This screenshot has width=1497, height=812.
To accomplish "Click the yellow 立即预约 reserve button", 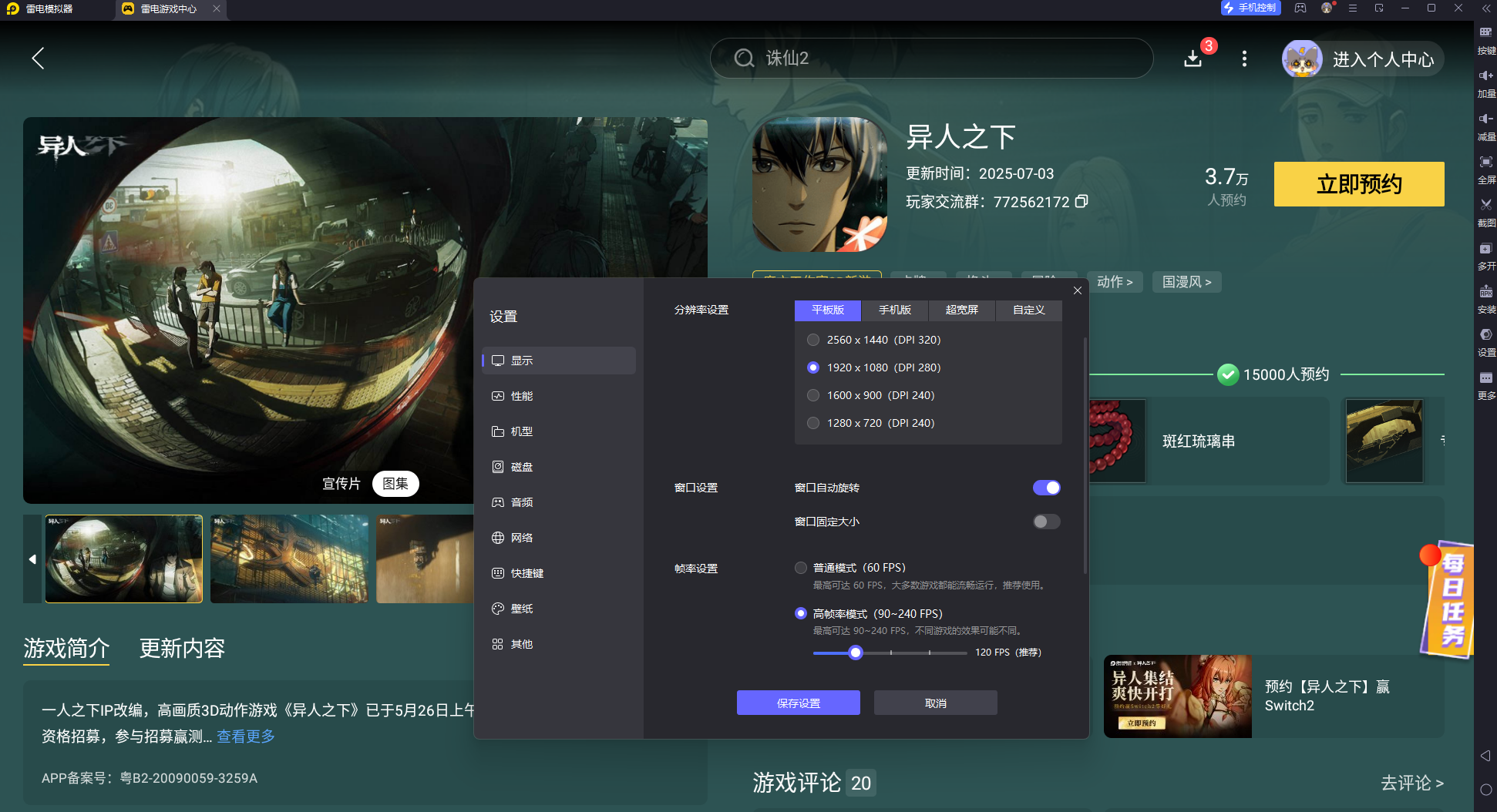I will (x=1359, y=184).
